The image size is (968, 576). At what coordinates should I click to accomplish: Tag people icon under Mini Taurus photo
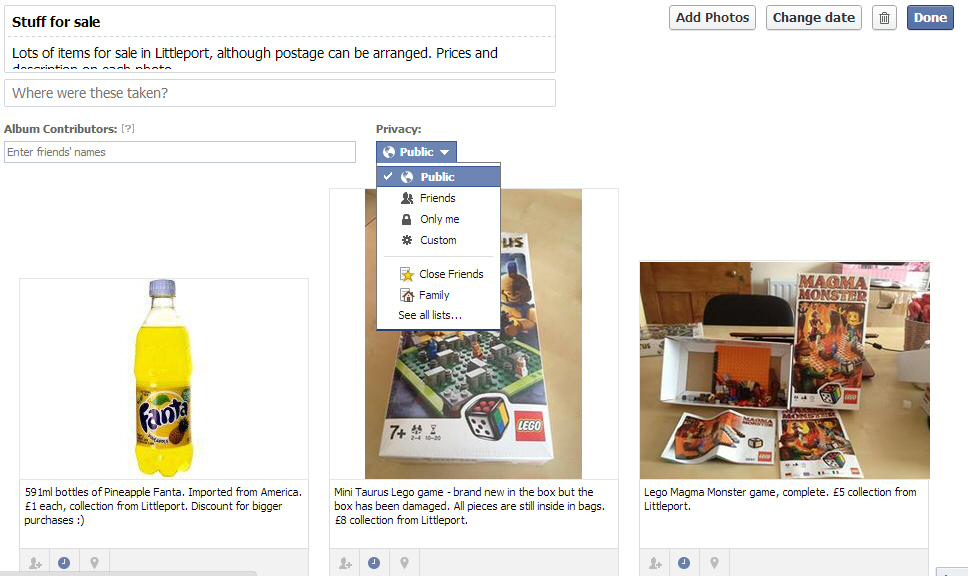pos(345,562)
